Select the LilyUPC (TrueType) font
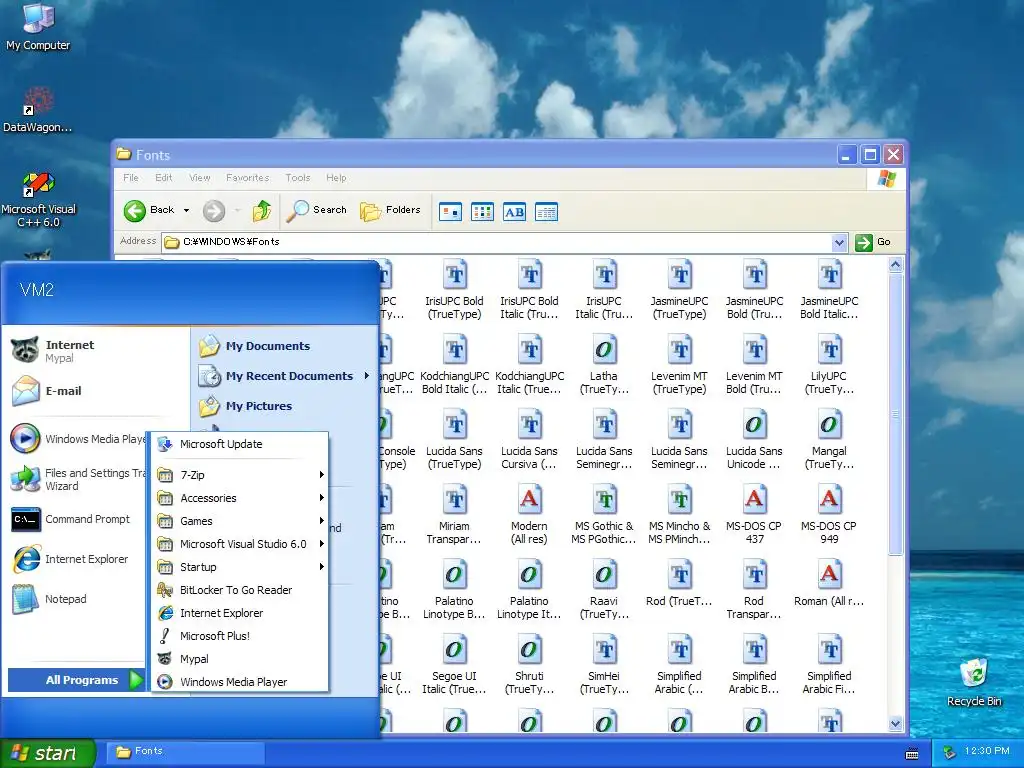Image resolution: width=1024 pixels, height=768 pixels. [829, 364]
